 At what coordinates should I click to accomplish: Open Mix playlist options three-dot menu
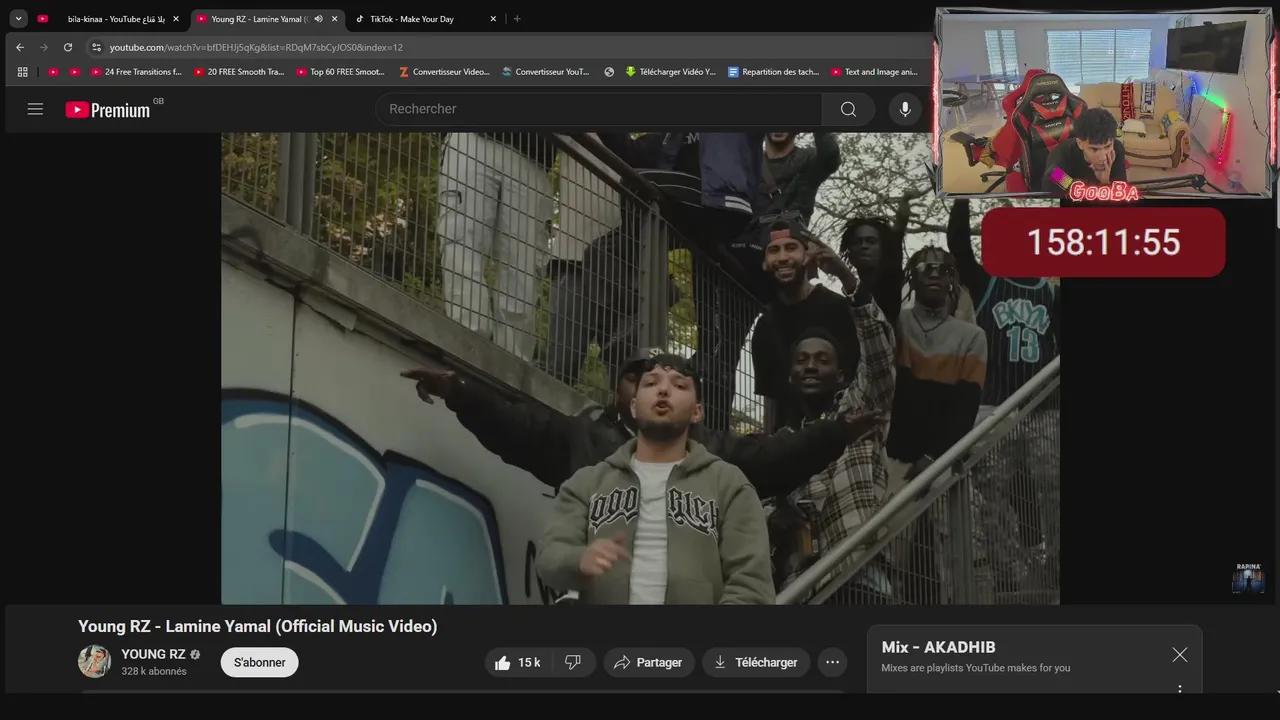point(1180,689)
